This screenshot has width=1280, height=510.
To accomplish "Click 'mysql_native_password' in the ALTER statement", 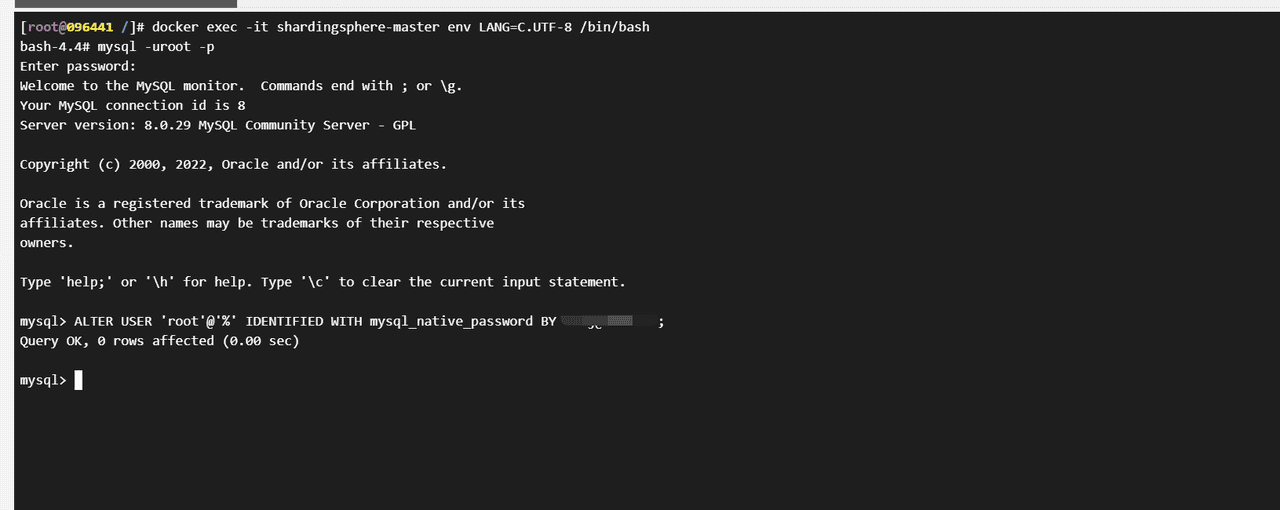I will pyautogui.click(x=450, y=321).
